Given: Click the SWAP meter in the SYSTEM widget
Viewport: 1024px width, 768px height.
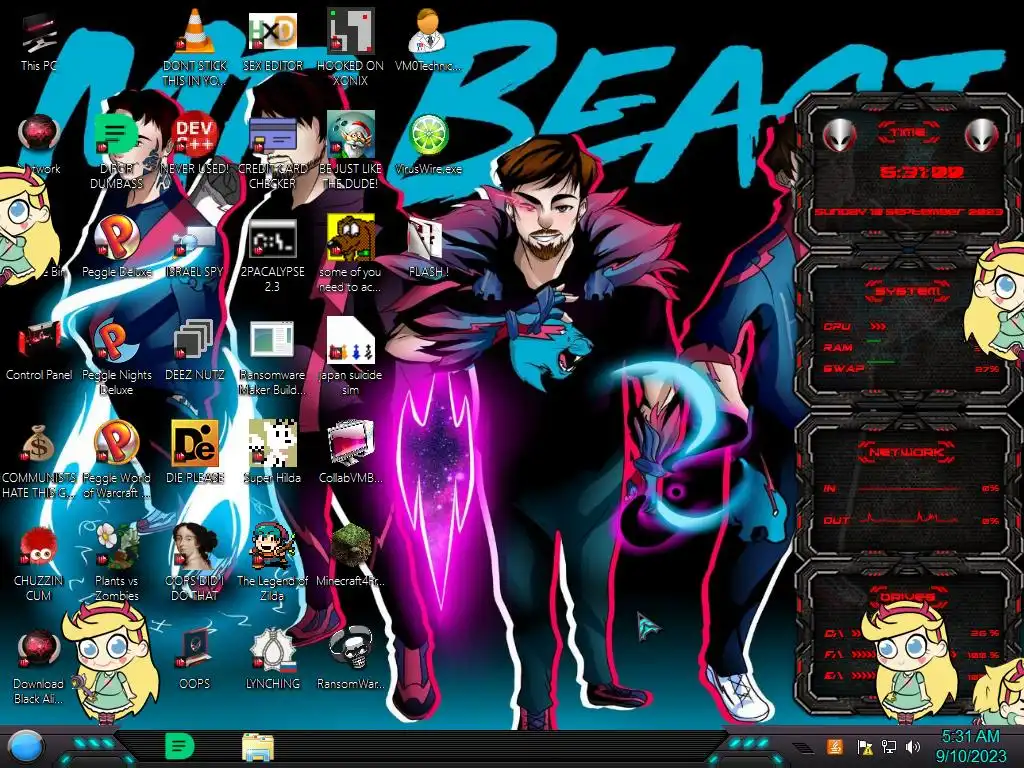Looking at the screenshot, I should tap(910, 368).
